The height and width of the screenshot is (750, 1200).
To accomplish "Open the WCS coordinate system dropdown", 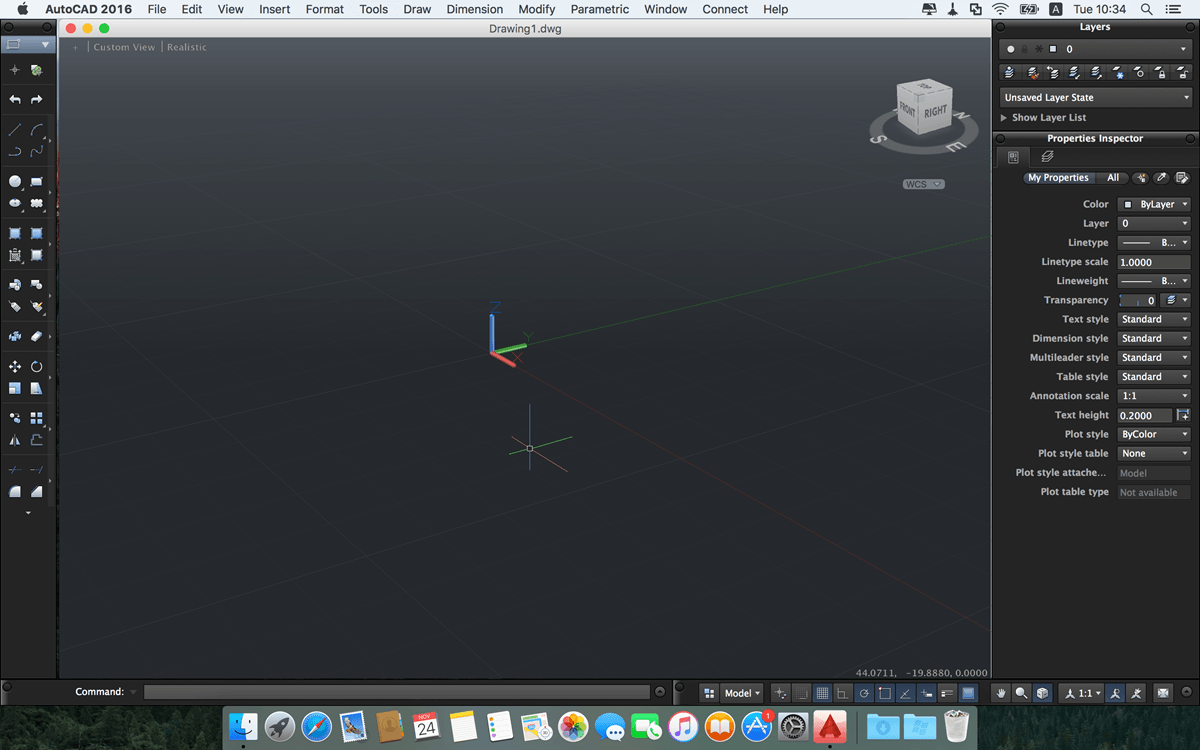I will tap(923, 184).
